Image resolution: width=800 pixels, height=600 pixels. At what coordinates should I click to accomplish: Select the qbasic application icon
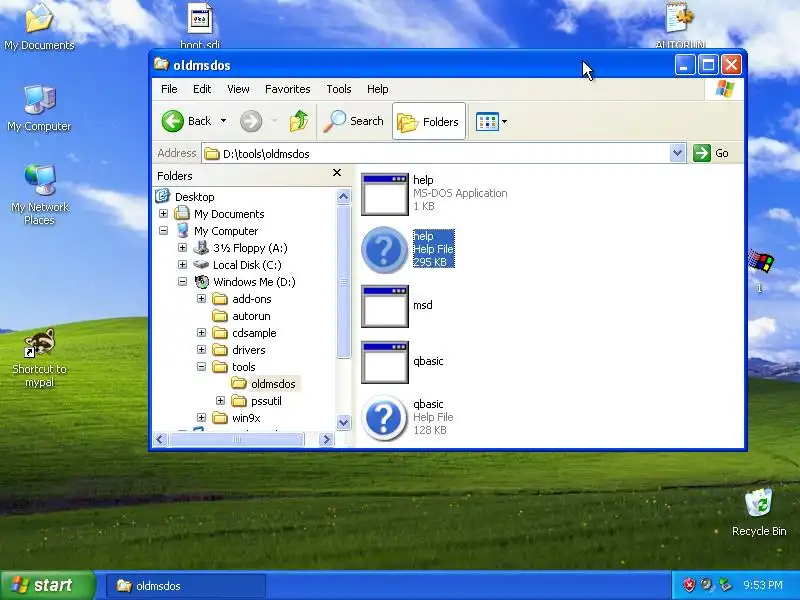click(385, 362)
